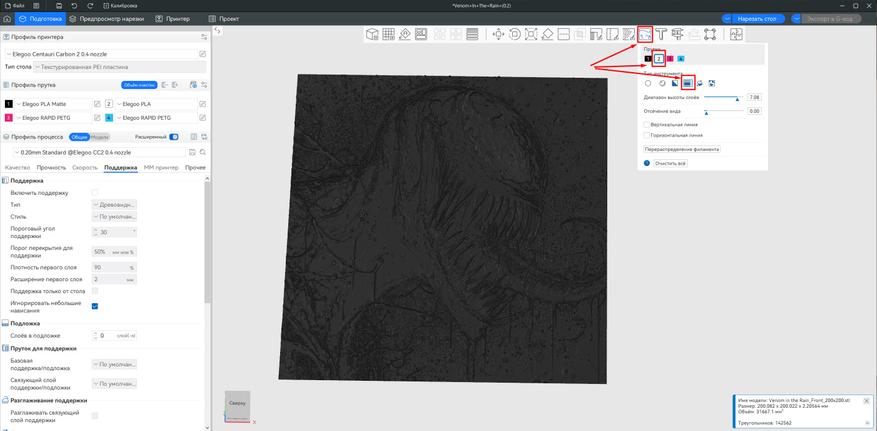Collapse the sidebar with the arrow icon
Image resolution: width=877 pixels, height=431 pixels.
click(x=217, y=31)
